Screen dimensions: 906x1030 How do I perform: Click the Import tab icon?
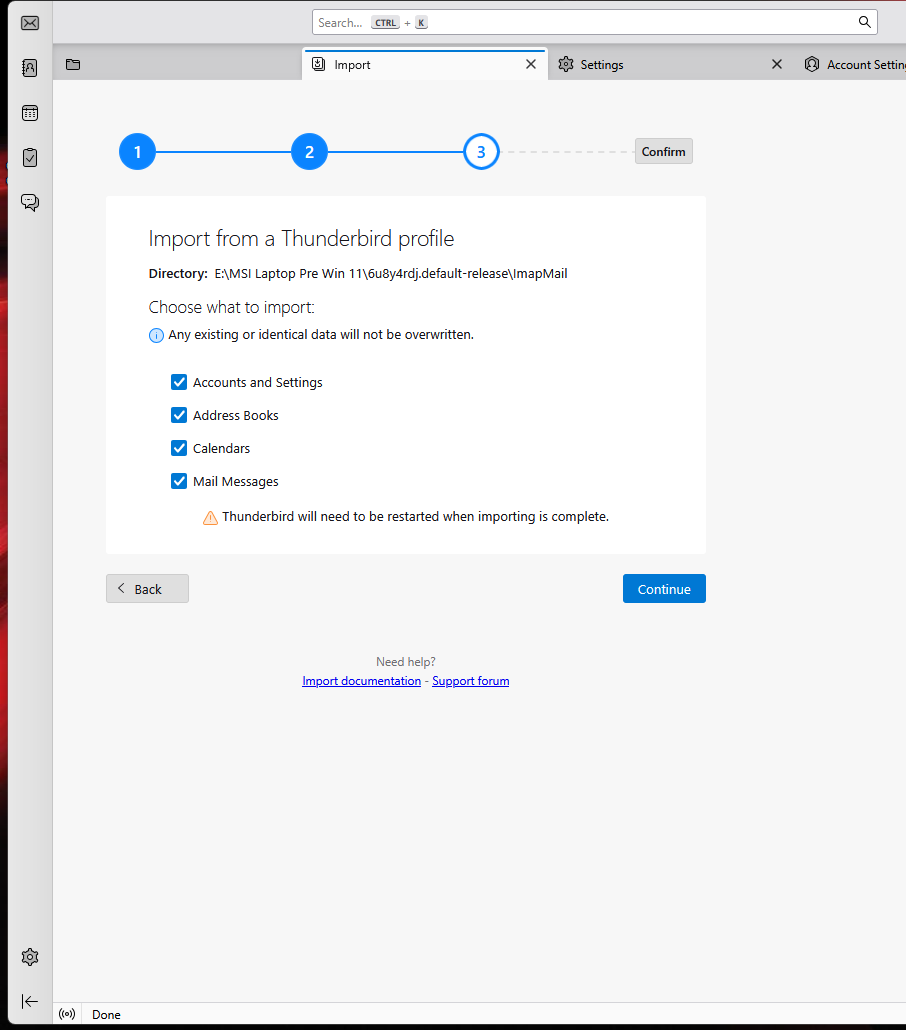pyautogui.click(x=319, y=64)
